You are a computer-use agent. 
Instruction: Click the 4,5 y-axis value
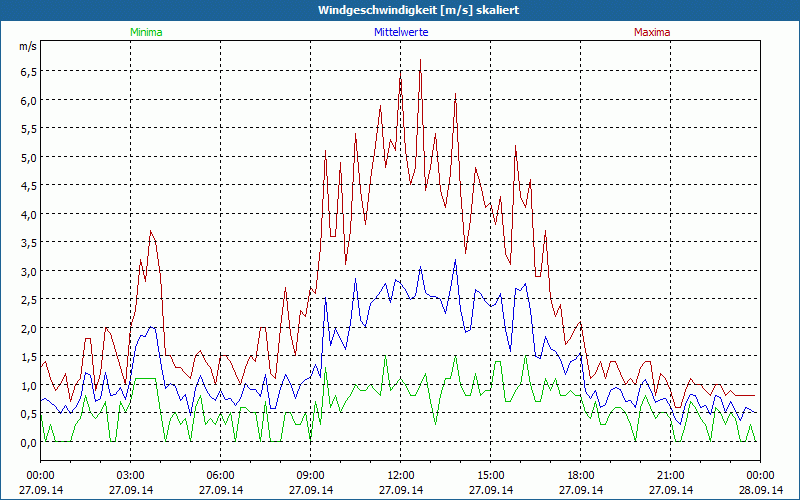pyautogui.click(x=29, y=186)
